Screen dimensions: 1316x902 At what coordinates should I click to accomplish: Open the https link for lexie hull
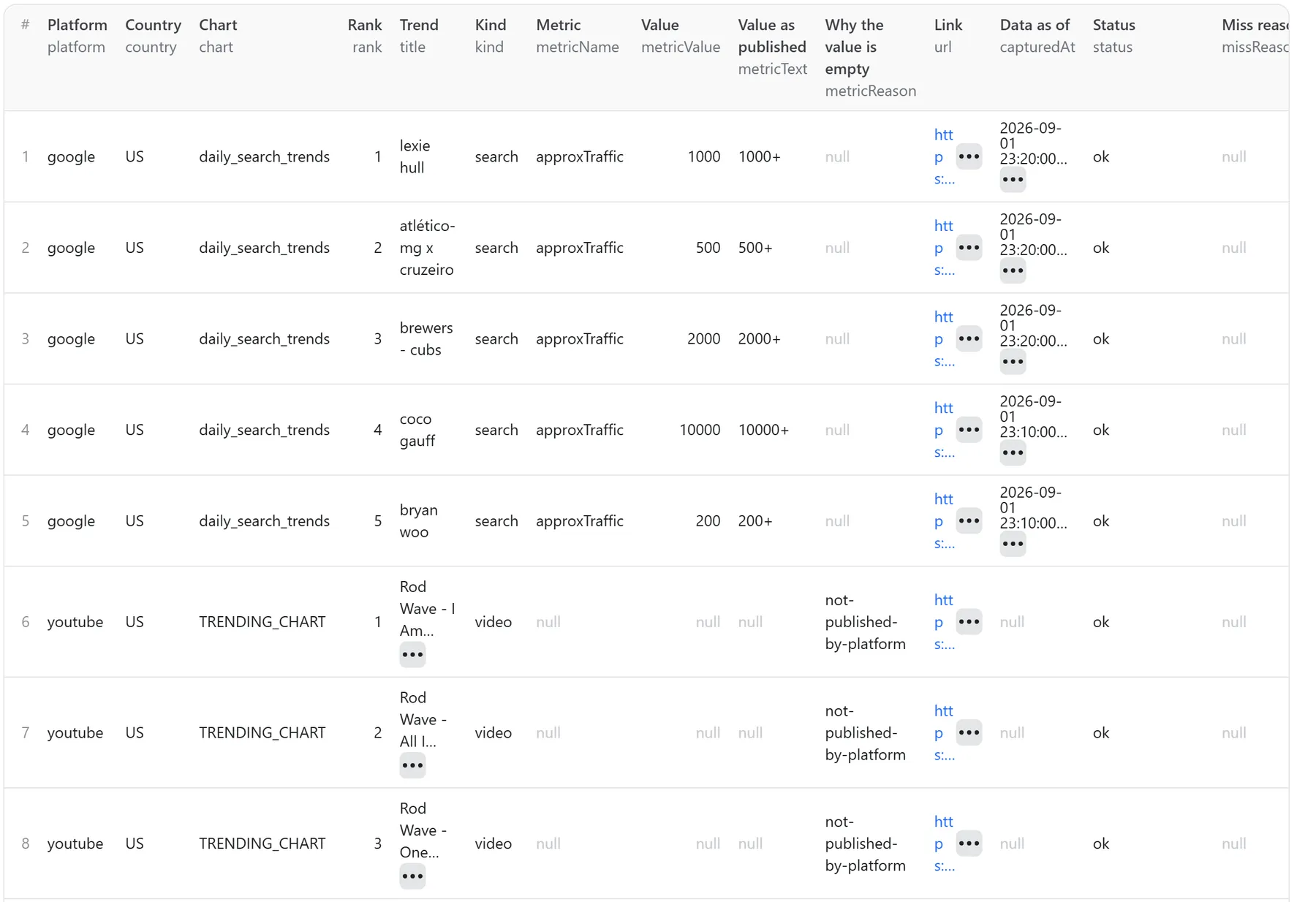[944, 156]
